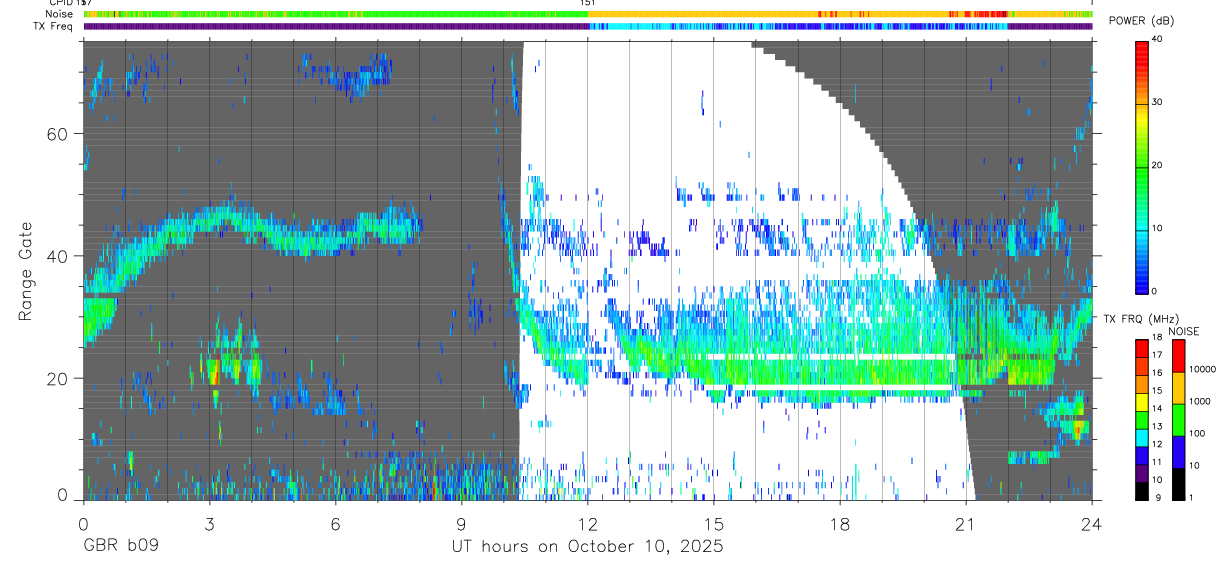Pick the green swatch of NOISE legend
Viewport: 1228px width, 567px height.
[1179, 419]
